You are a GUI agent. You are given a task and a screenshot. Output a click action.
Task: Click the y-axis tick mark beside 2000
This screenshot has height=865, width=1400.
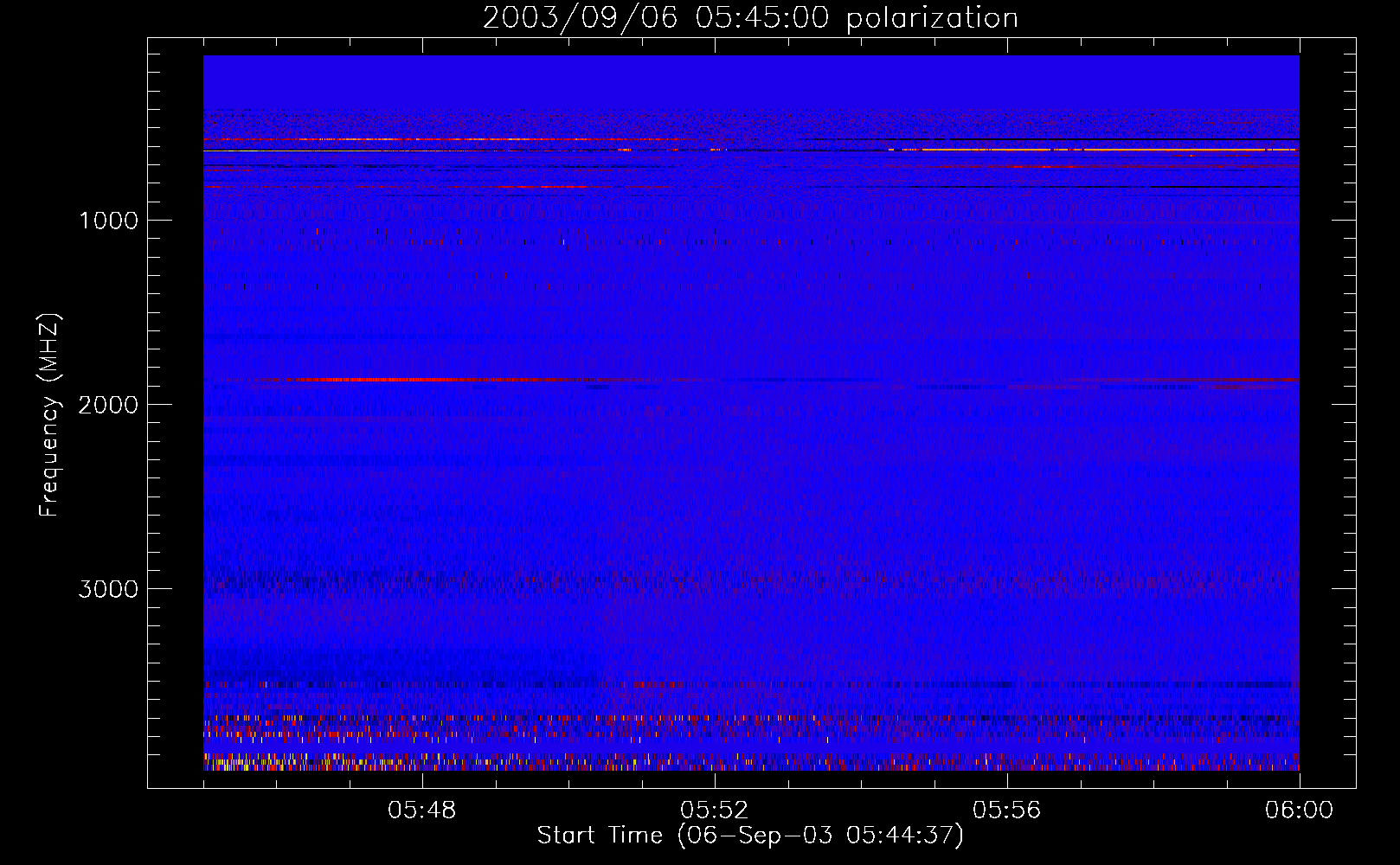(x=155, y=404)
